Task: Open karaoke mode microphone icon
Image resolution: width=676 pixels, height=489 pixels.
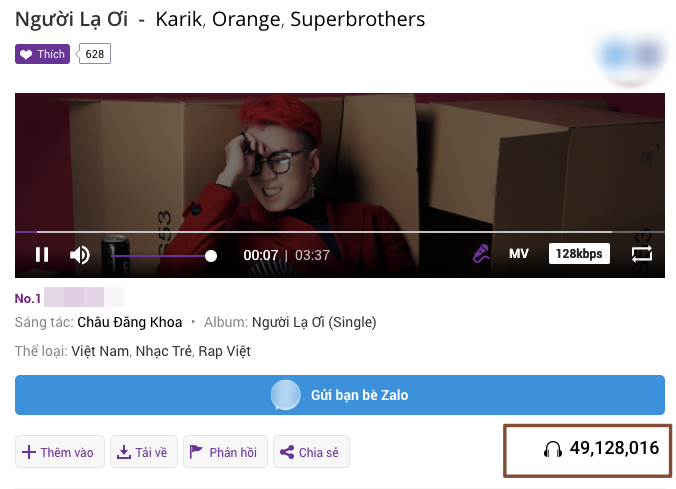Action: point(481,254)
